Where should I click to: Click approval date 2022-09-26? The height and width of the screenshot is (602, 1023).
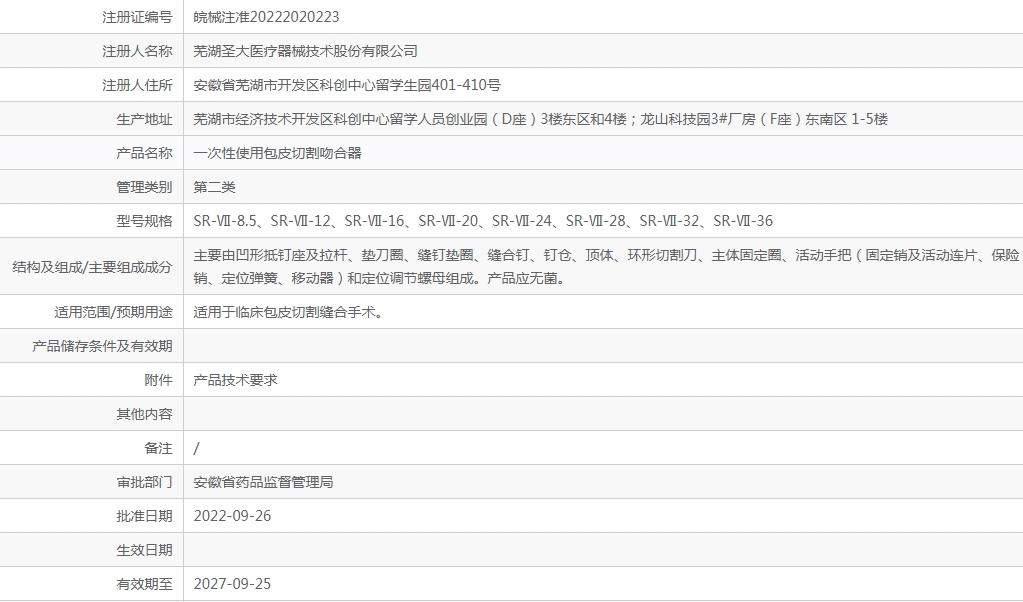[232, 515]
